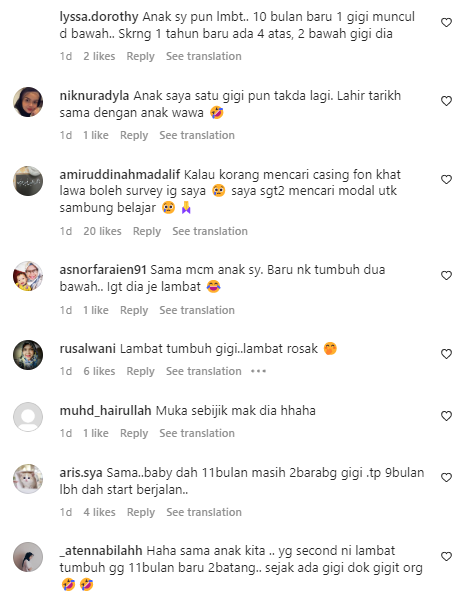Like rusalwani's comment heart icon
The image size is (462, 601).
point(446,354)
